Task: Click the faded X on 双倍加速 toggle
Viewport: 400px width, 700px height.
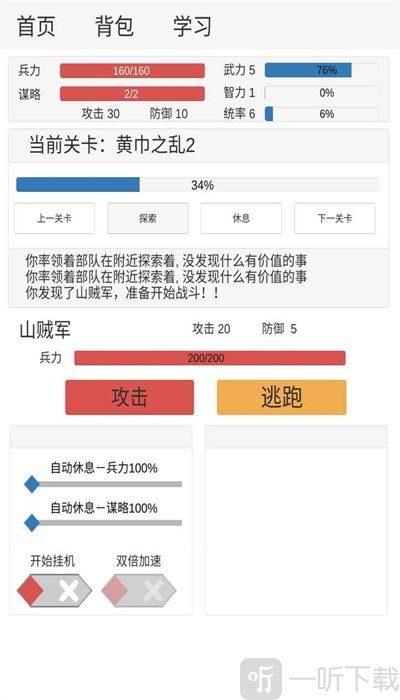Action: [154, 591]
